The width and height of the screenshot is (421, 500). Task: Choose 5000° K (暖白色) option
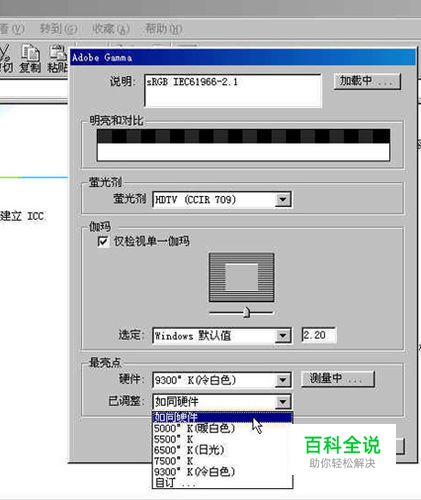coord(222,428)
